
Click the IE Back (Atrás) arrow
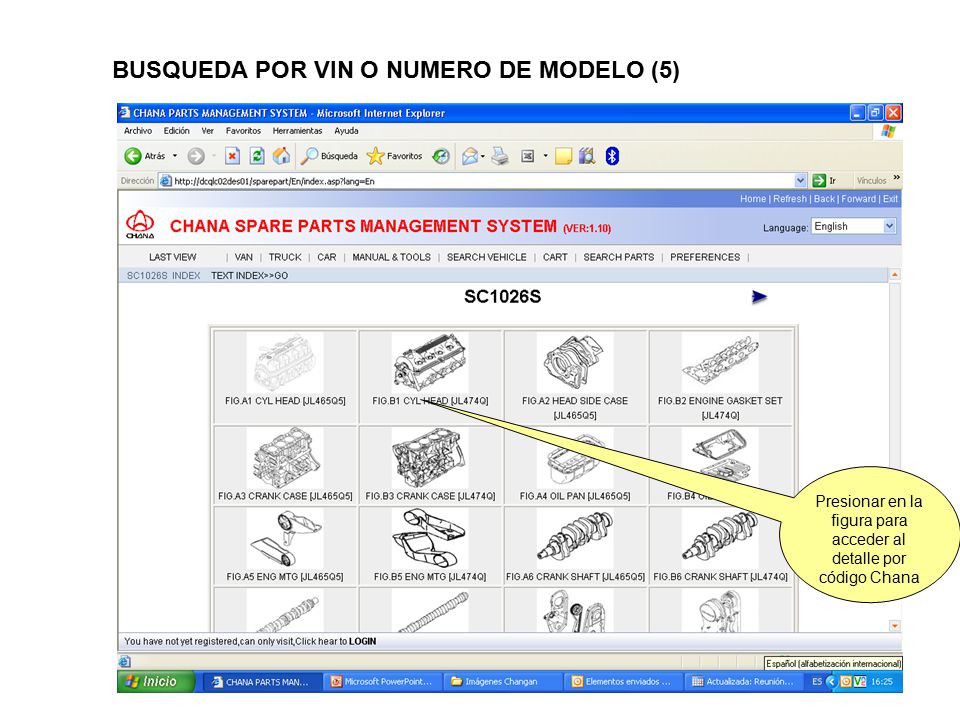click(133, 156)
